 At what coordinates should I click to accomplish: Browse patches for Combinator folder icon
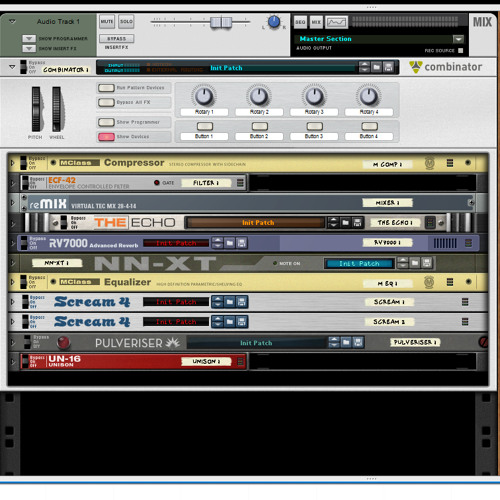tap(376, 68)
